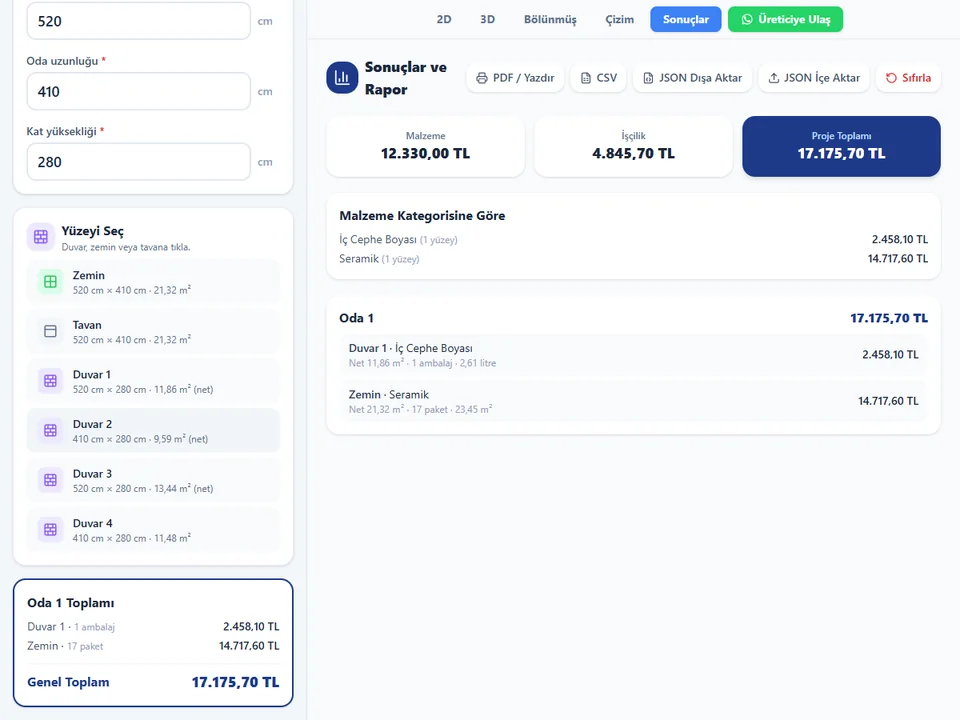Click the Yüzeyi Seç grid icon
Image resolution: width=960 pixels, height=720 pixels.
coord(41,237)
